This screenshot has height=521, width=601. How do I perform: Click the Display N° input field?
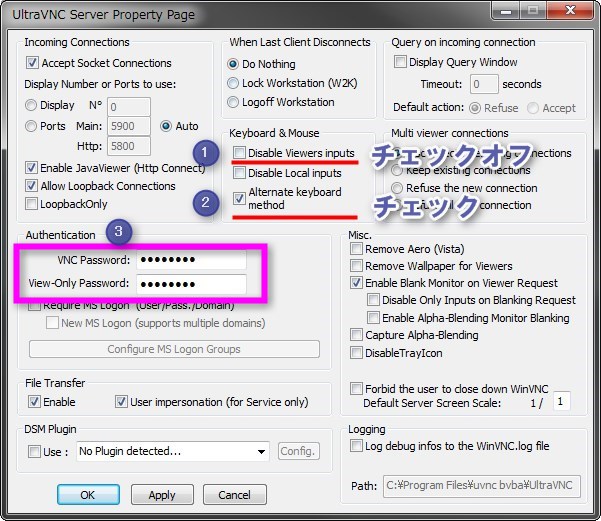click(129, 107)
